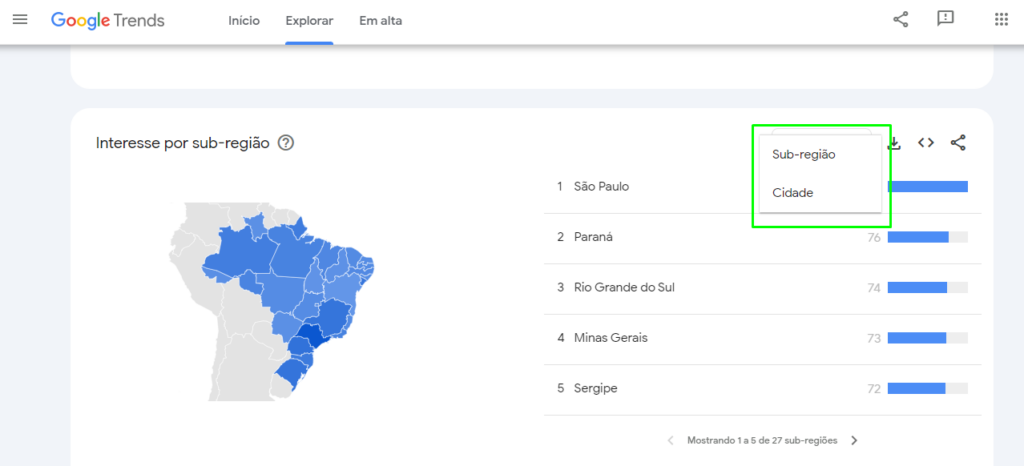
Task: Select the Explorar tab
Action: coord(310,21)
